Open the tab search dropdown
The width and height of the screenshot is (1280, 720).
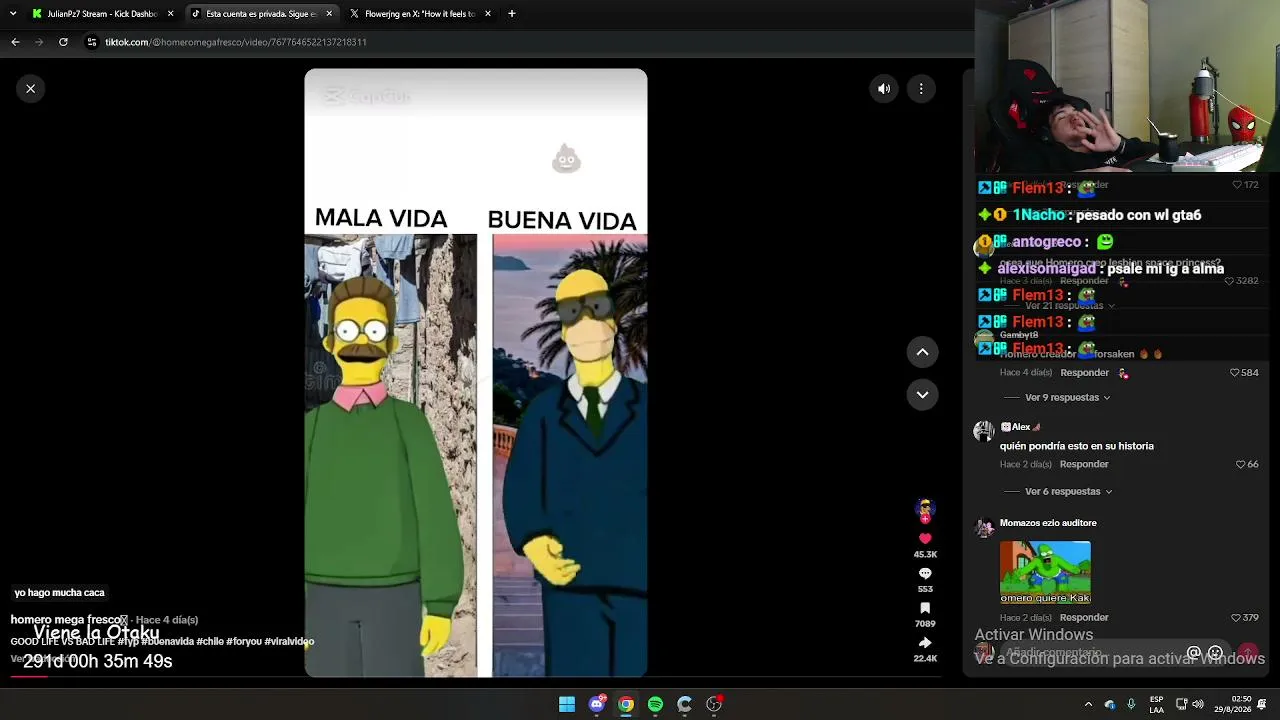(x=13, y=14)
